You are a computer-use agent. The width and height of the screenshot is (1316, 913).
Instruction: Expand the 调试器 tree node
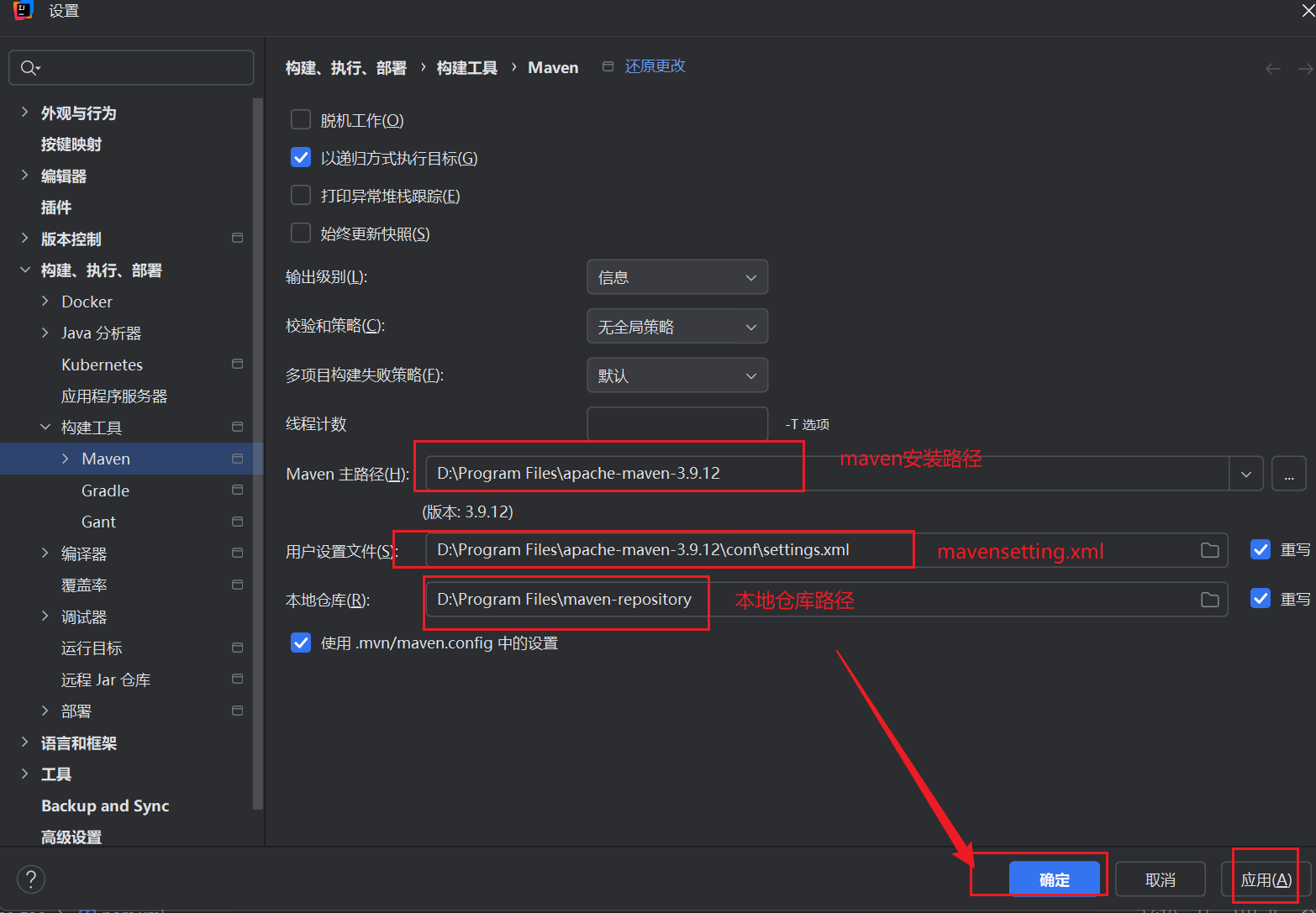(x=45, y=616)
